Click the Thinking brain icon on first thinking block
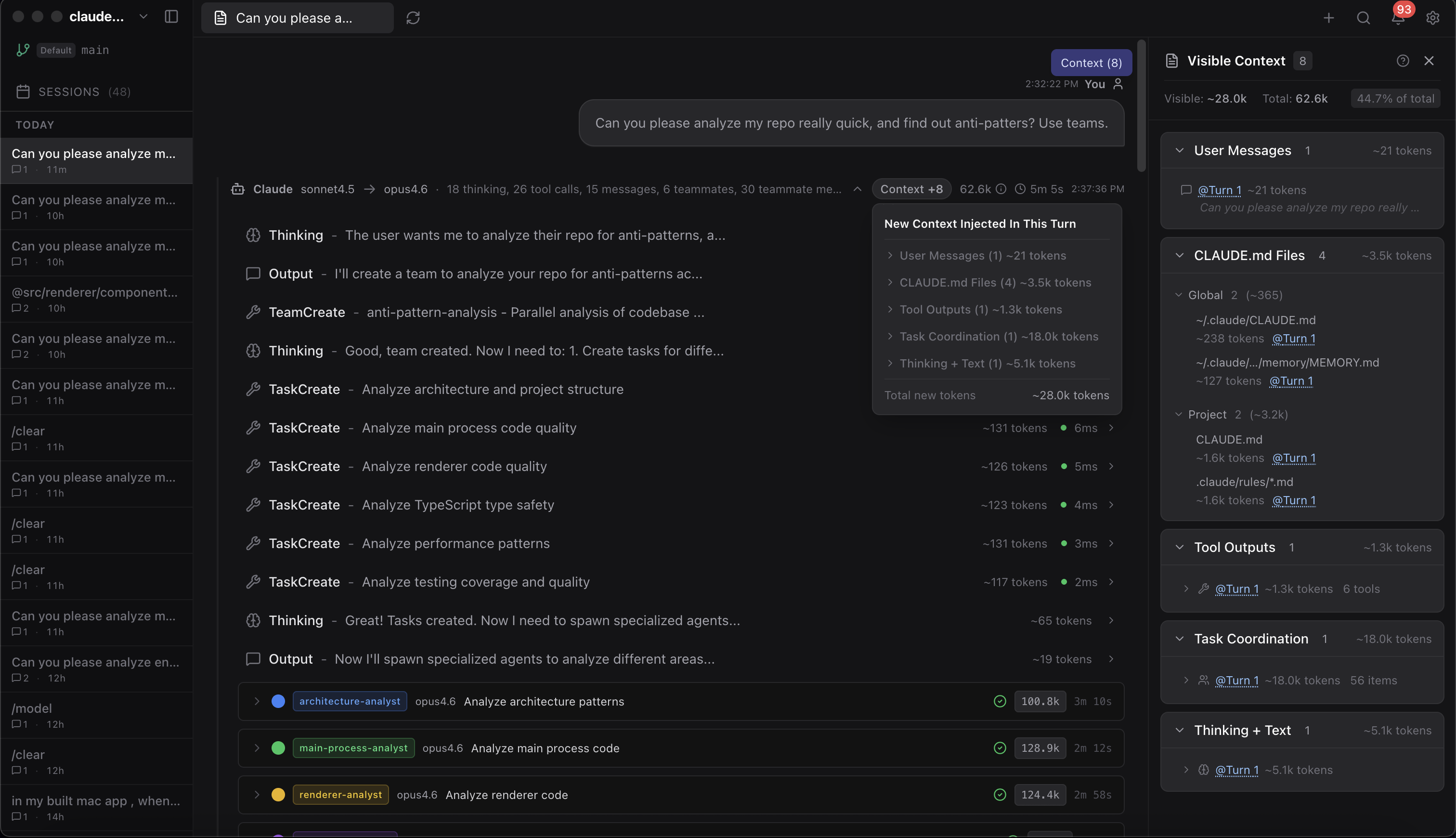This screenshot has width=1456, height=838. 254,235
